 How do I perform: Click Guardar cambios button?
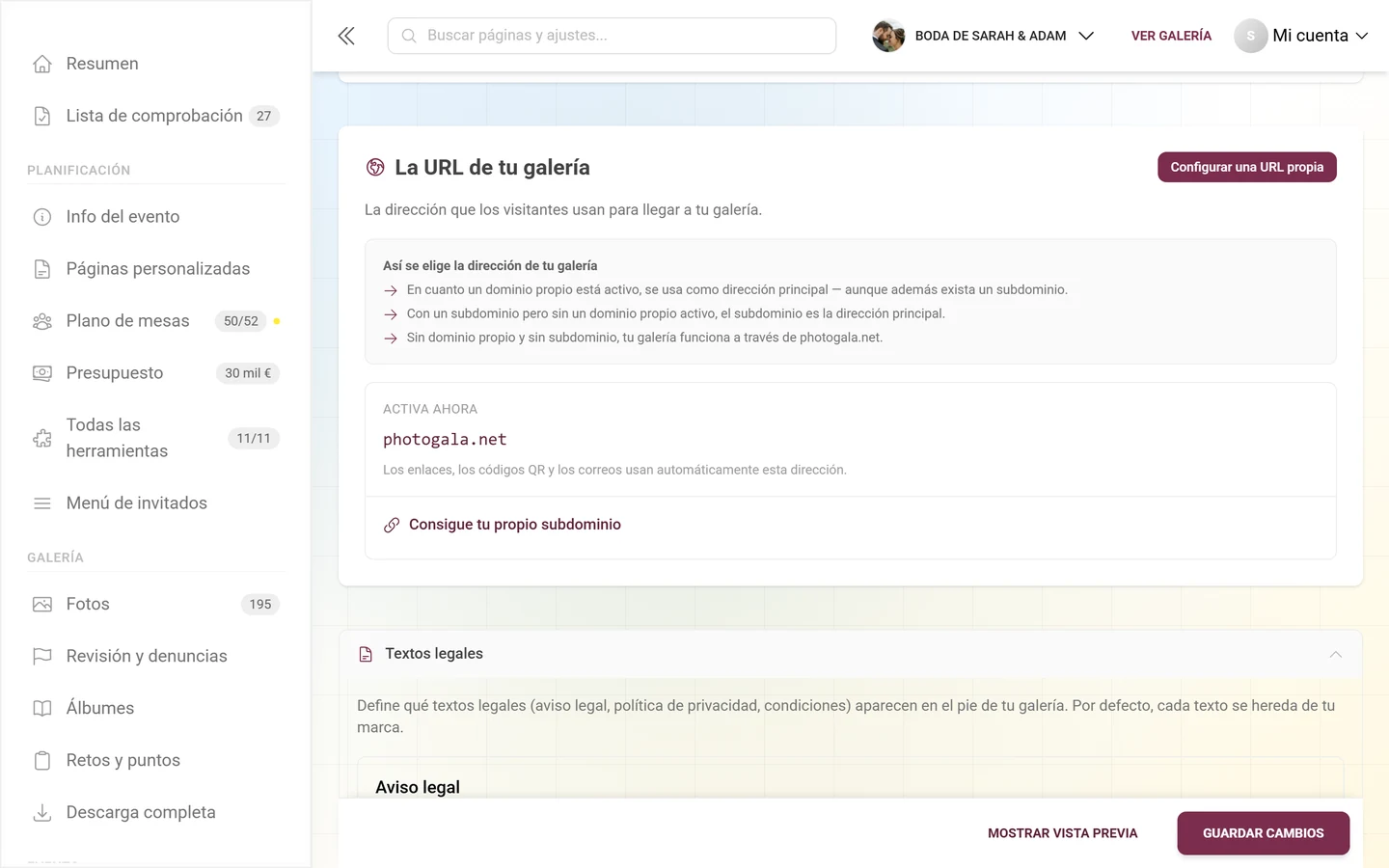[x=1263, y=833]
